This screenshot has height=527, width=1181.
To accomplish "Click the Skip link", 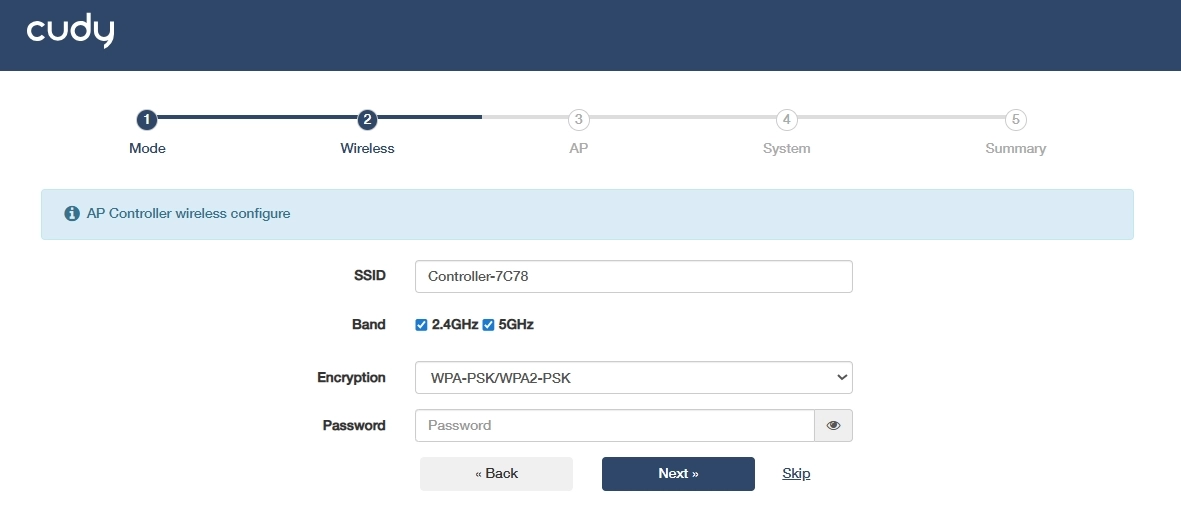I will click(x=796, y=474).
